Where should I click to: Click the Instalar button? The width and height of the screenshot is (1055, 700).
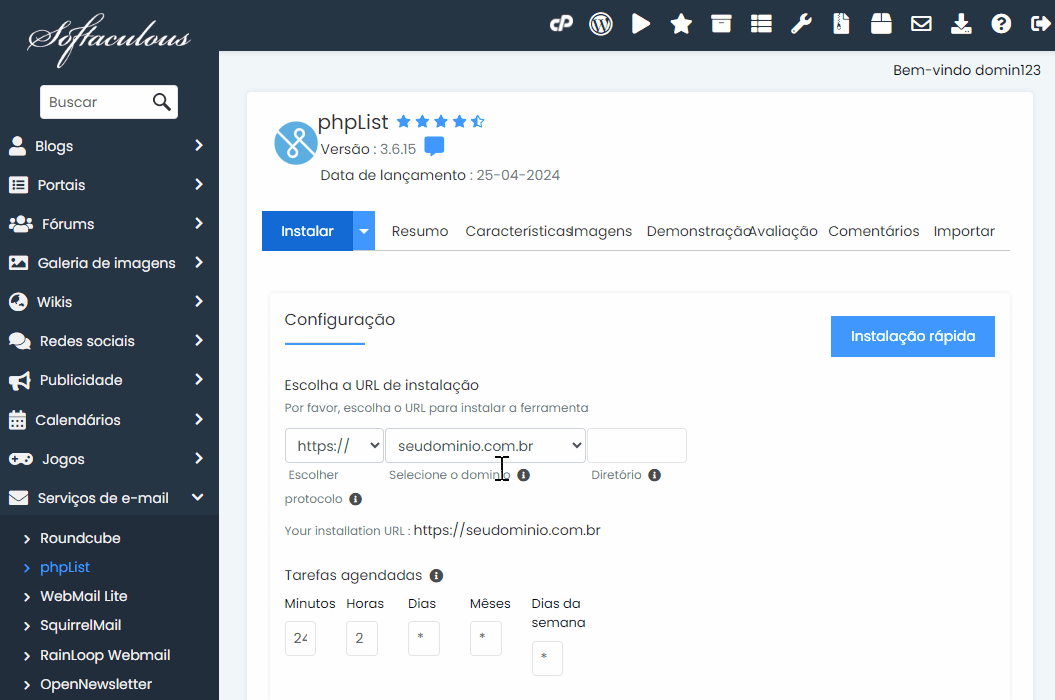pyautogui.click(x=307, y=231)
